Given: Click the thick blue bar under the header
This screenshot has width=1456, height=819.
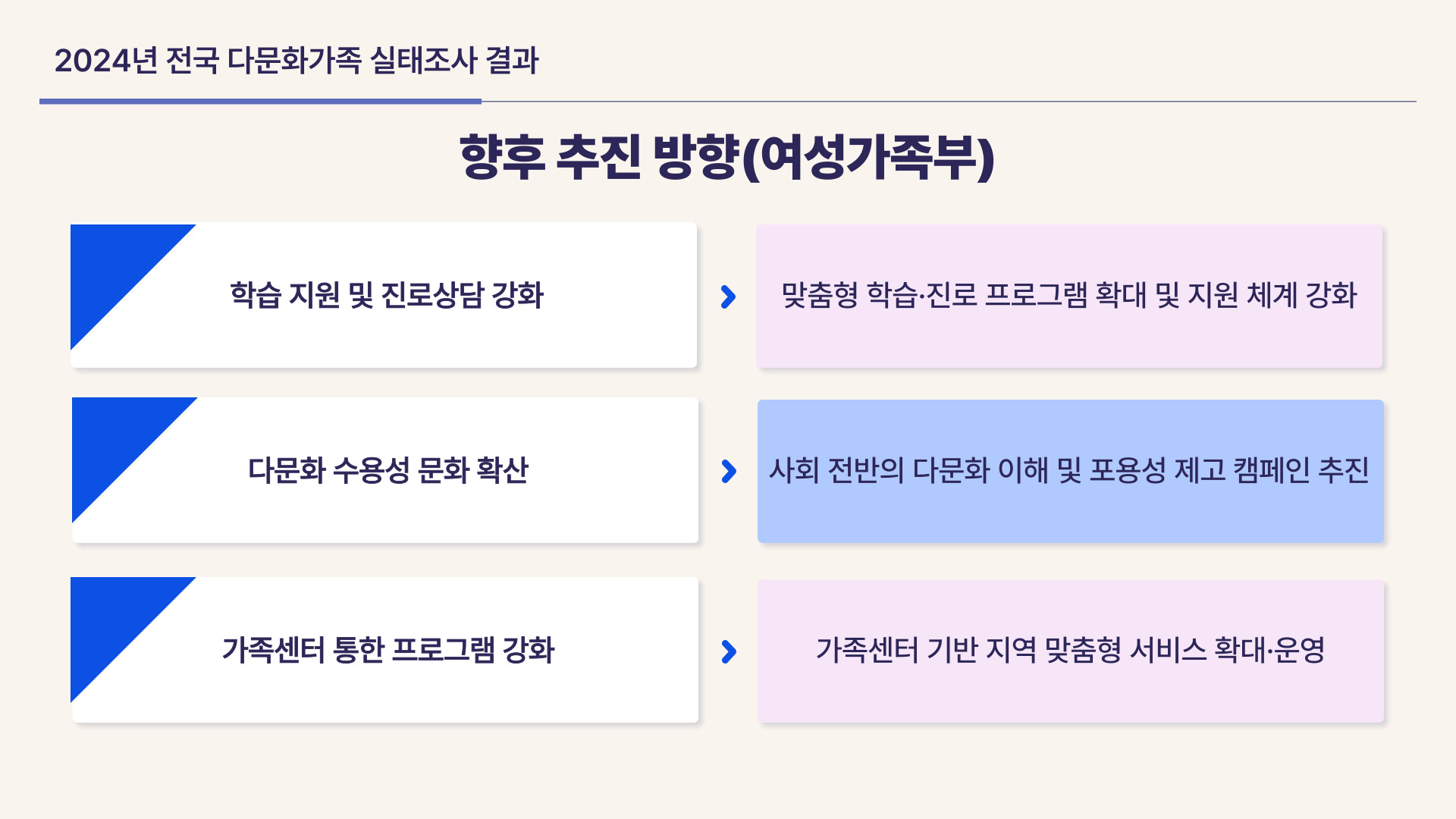Looking at the screenshot, I should click(260, 101).
